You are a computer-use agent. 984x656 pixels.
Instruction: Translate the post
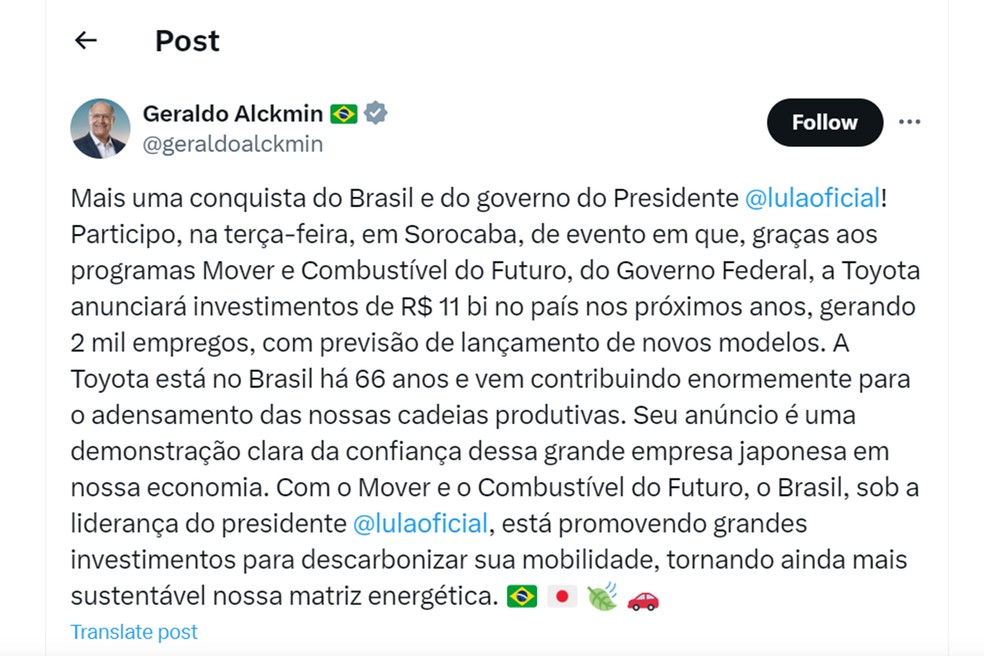[x=134, y=632]
